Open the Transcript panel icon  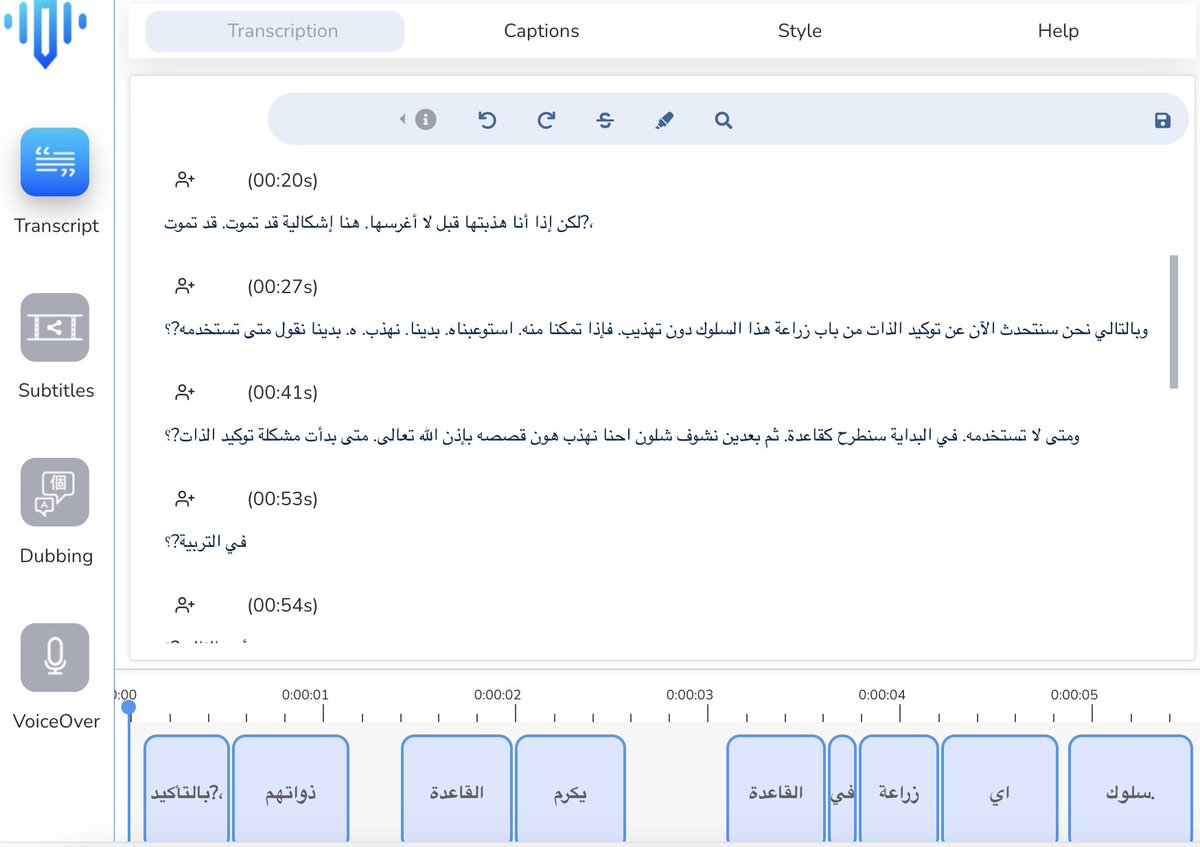click(x=55, y=162)
